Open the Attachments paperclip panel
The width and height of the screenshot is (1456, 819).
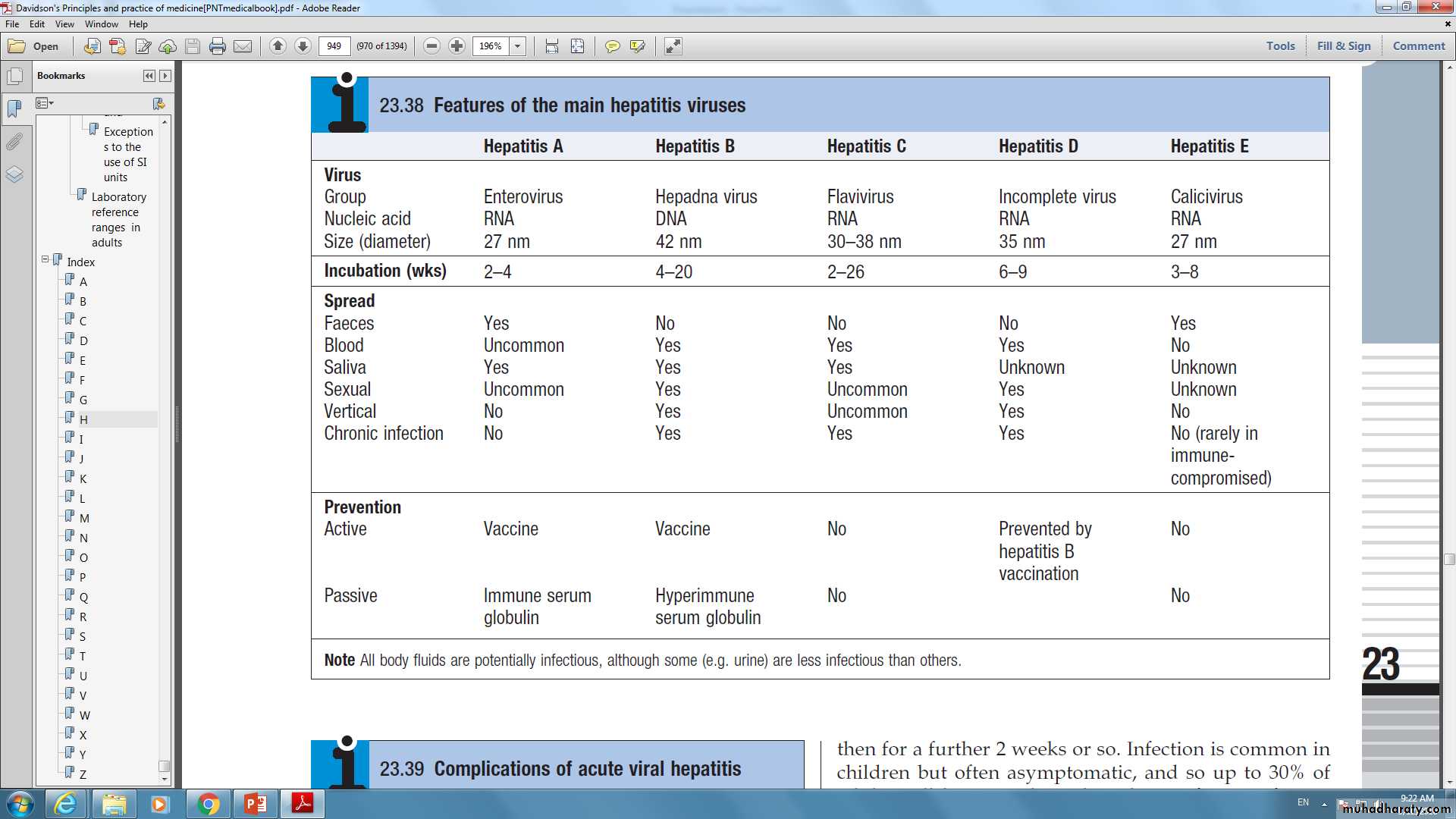point(14,142)
